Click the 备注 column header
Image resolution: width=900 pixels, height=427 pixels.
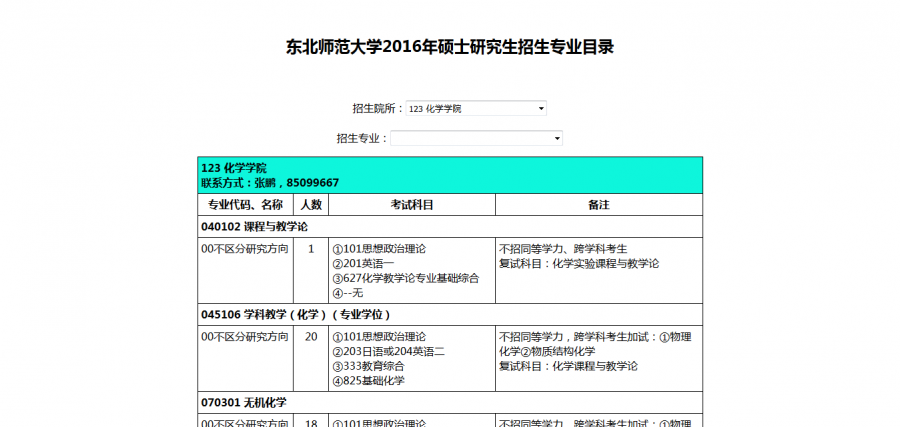599,205
